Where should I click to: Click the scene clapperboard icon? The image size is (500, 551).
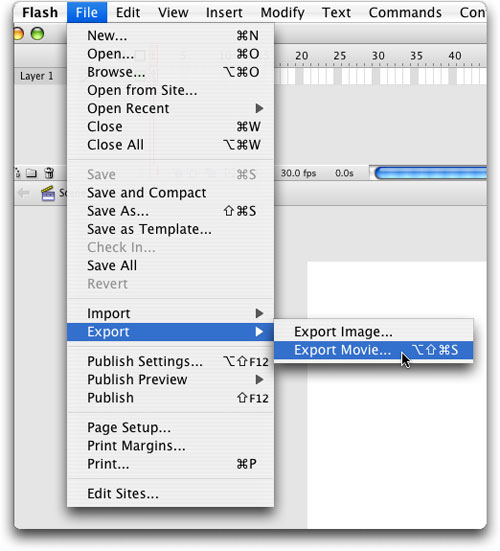pyautogui.click(x=48, y=193)
